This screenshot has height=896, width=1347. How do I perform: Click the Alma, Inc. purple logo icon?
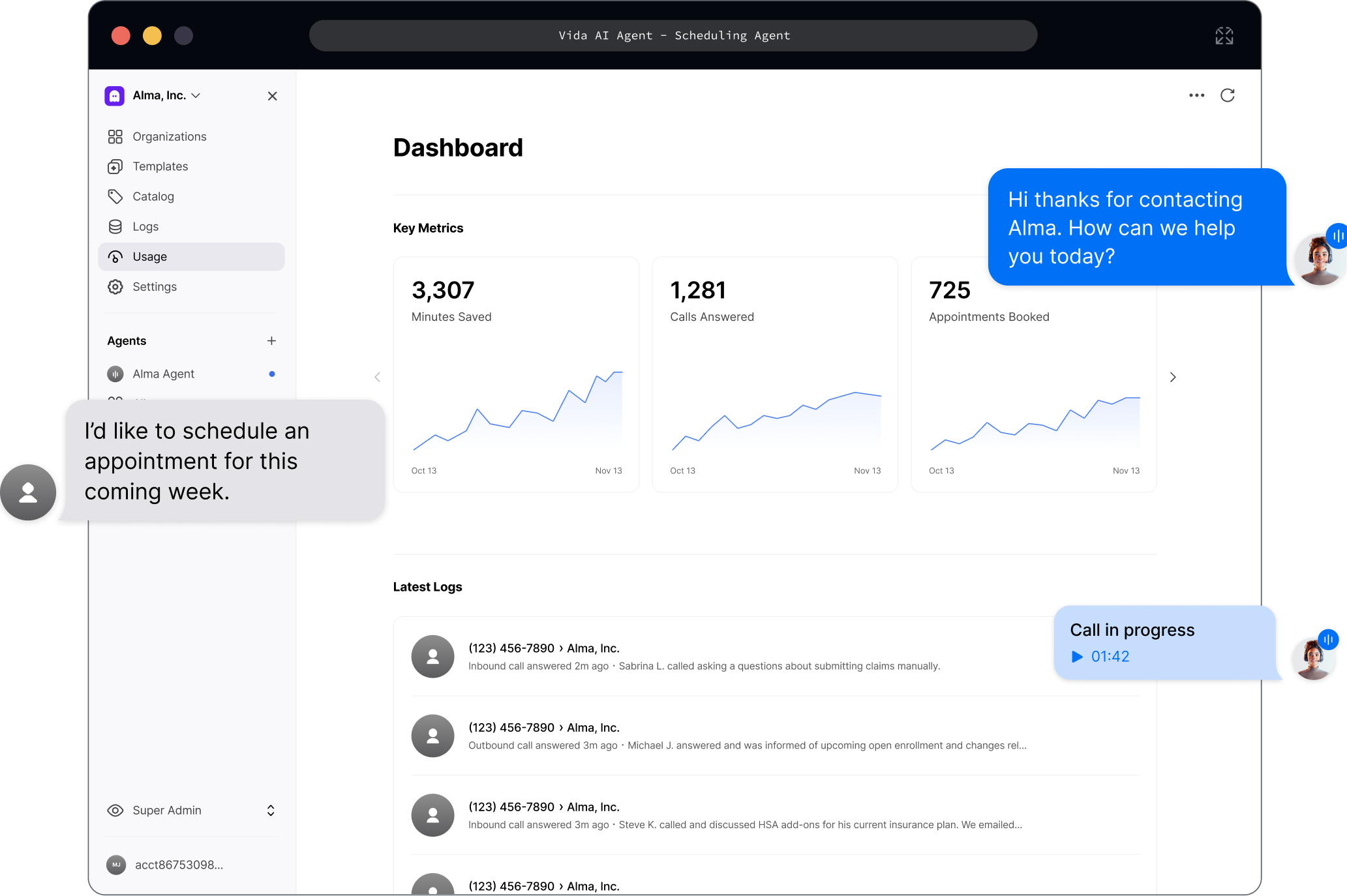tap(115, 96)
